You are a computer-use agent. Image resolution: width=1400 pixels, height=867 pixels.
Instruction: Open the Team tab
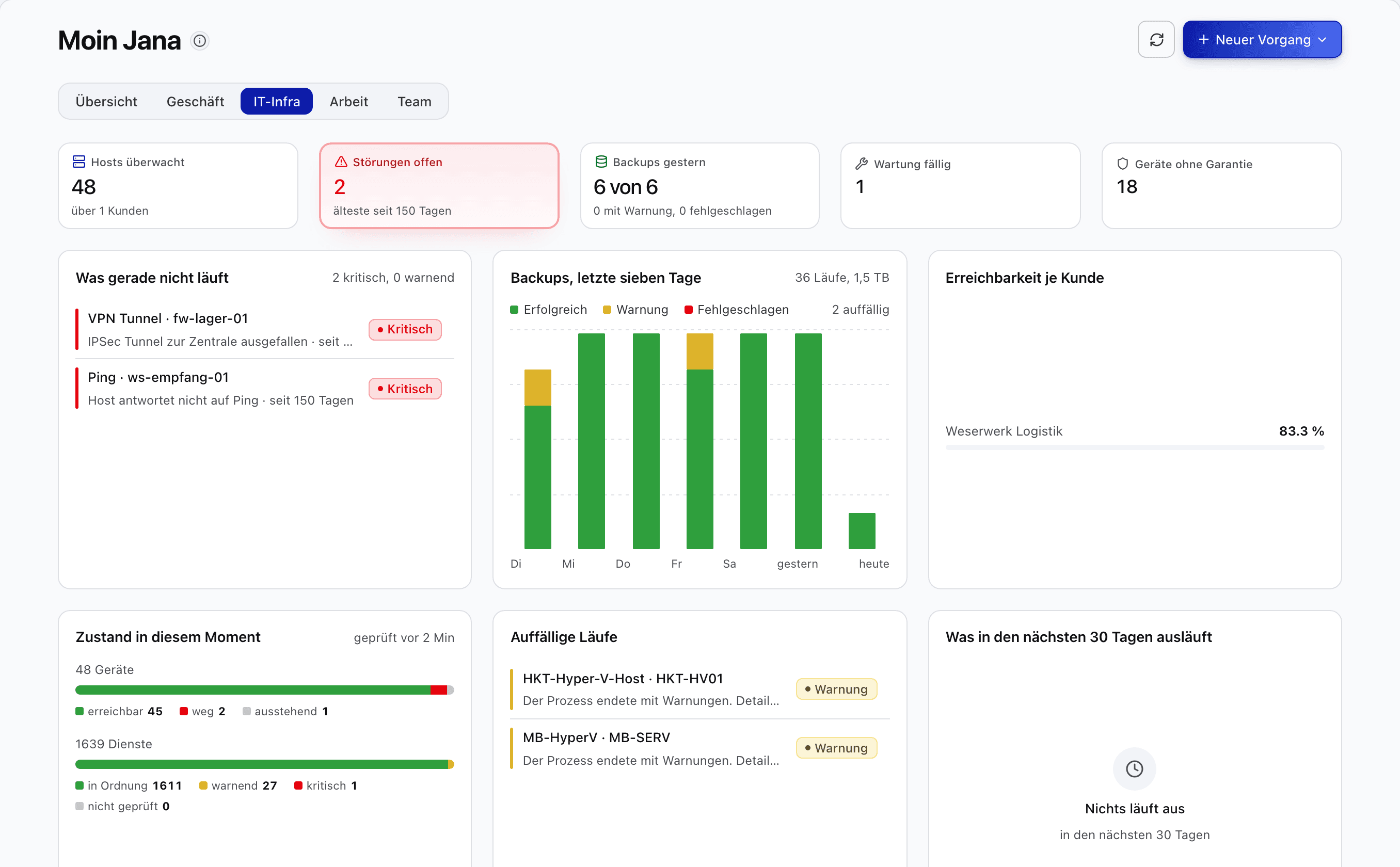414,102
